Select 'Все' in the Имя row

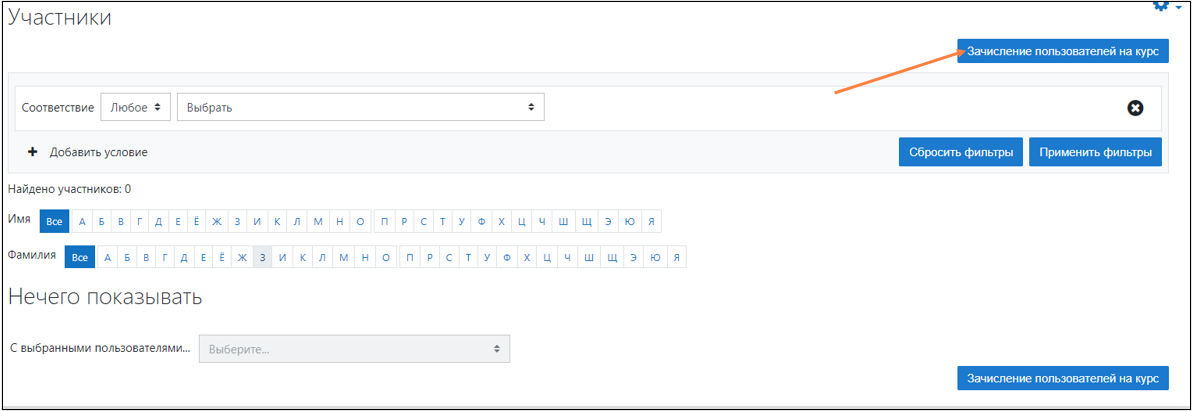(x=54, y=222)
